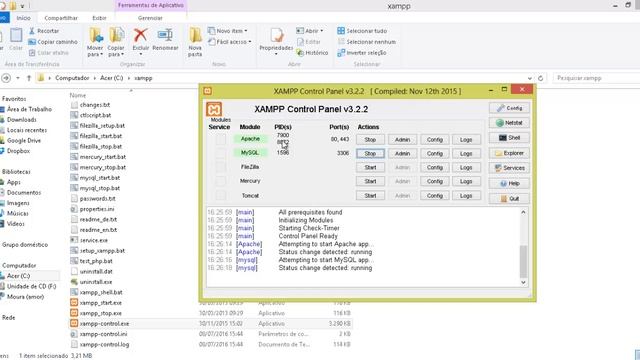
Task: Click Histórico in the Abrir group
Action: pyautogui.click(x=312, y=53)
